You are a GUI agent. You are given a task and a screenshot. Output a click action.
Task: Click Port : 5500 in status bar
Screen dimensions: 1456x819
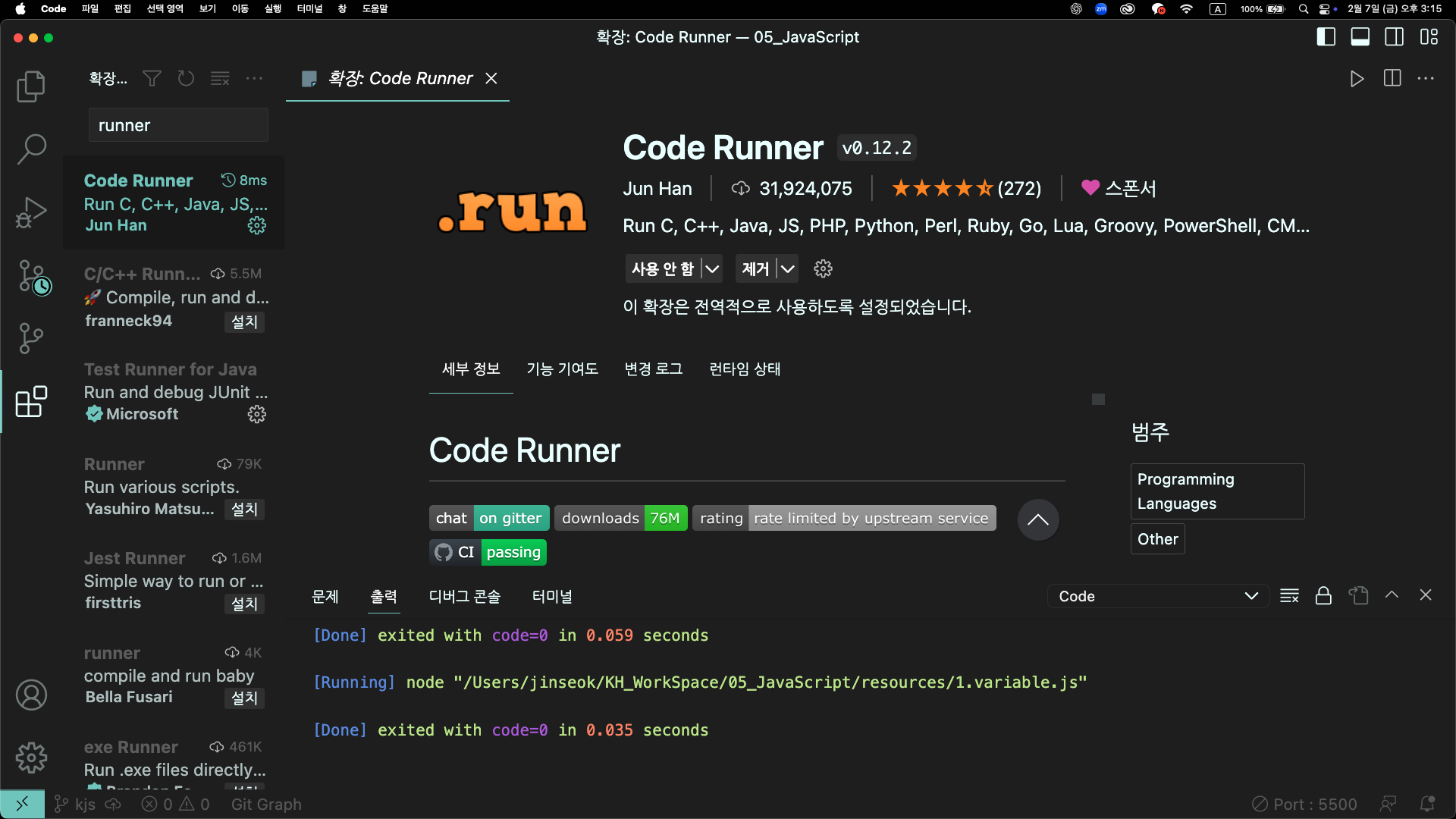coord(1304,804)
